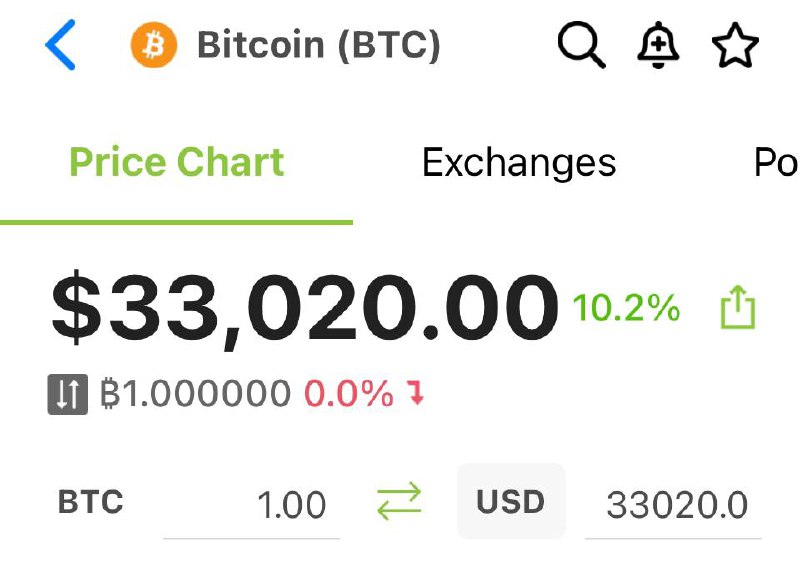Add a price alert via bell icon
800x562 pixels.
click(658, 46)
